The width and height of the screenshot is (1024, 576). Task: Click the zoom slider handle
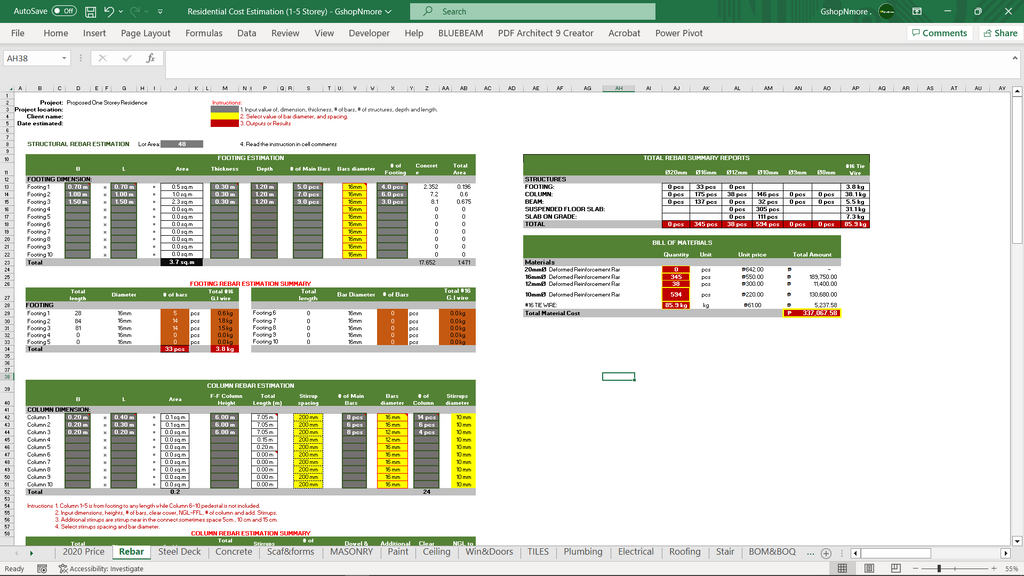click(x=939, y=569)
